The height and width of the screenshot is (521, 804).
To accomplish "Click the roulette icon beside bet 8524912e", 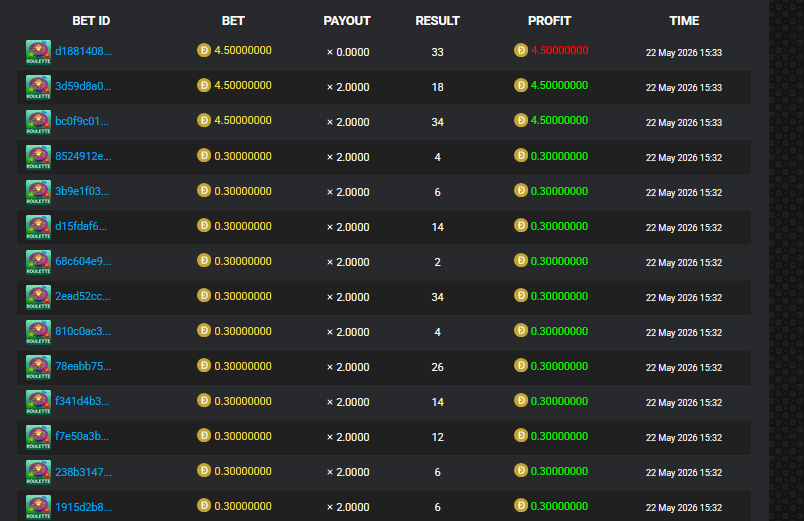I will (38, 157).
